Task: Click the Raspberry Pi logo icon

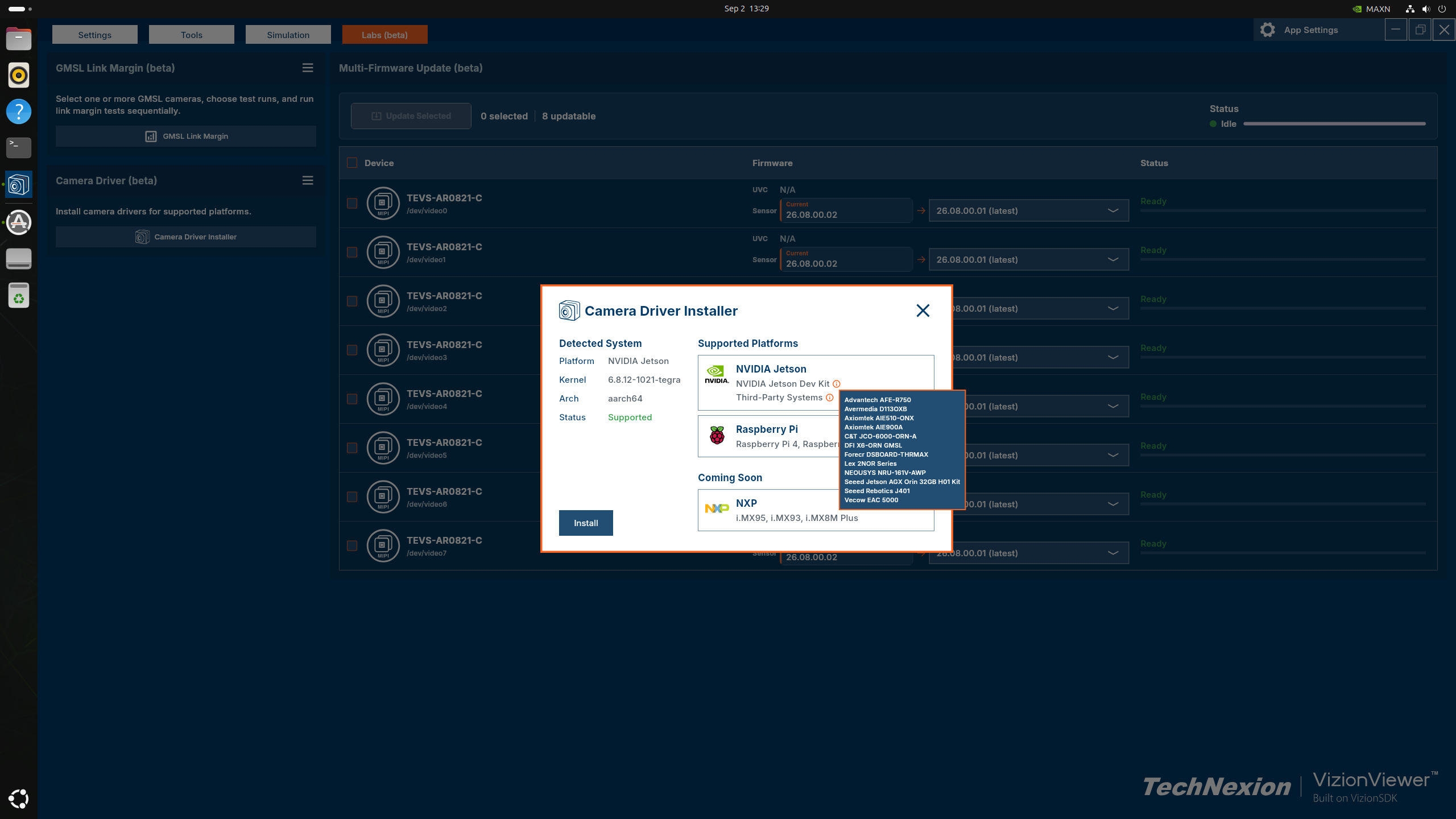Action: coord(717,436)
